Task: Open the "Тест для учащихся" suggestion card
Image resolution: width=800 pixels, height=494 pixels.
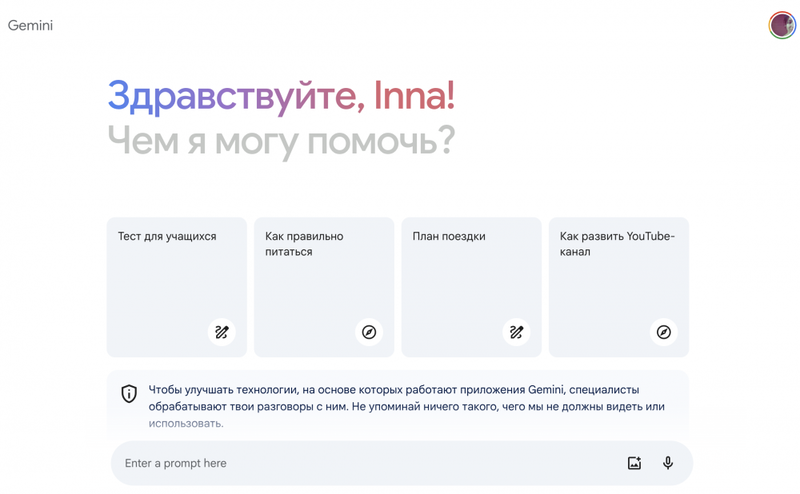Action: (177, 287)
